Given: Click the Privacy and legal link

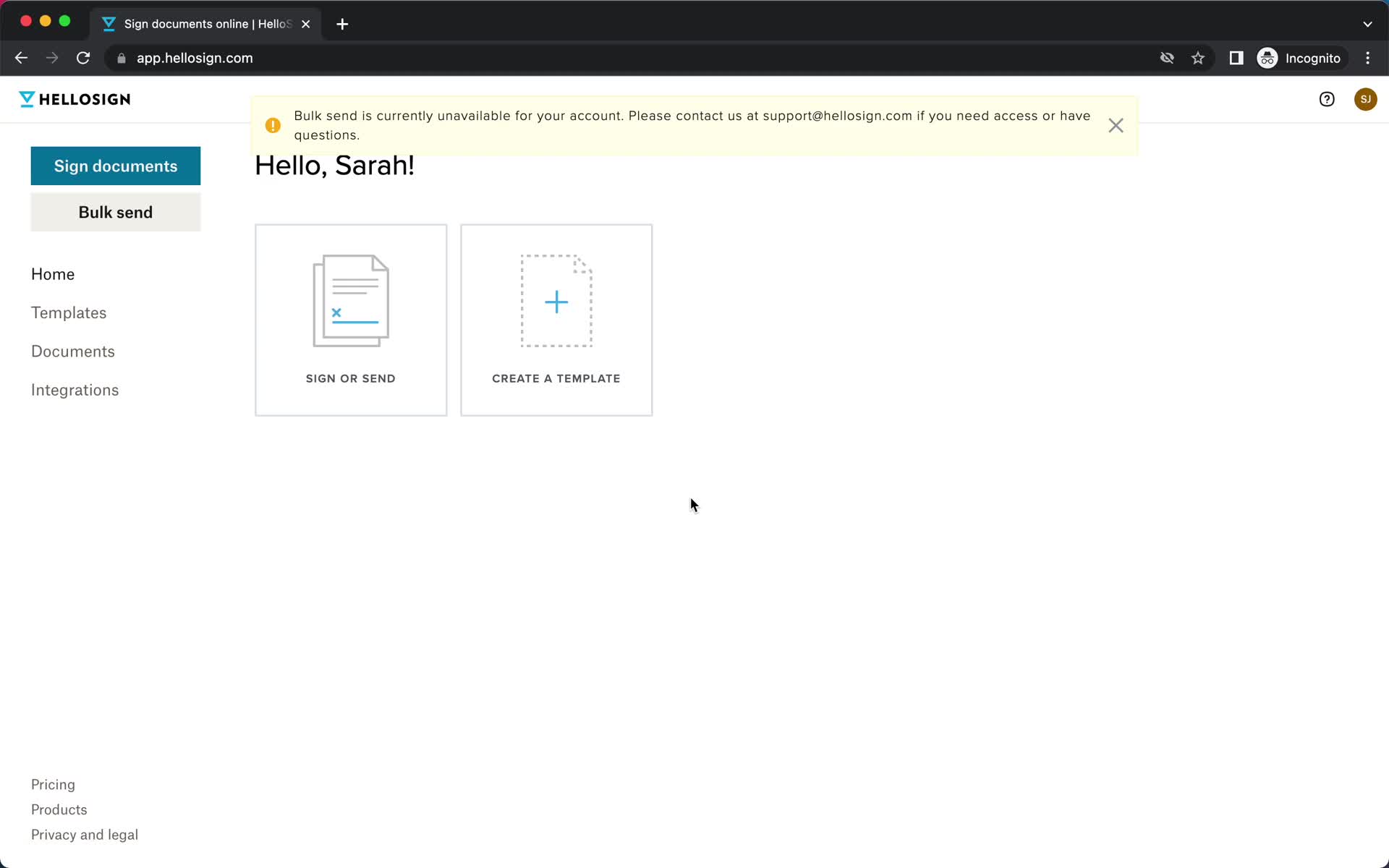Looking at the screenshot, I should pos(84,834).
